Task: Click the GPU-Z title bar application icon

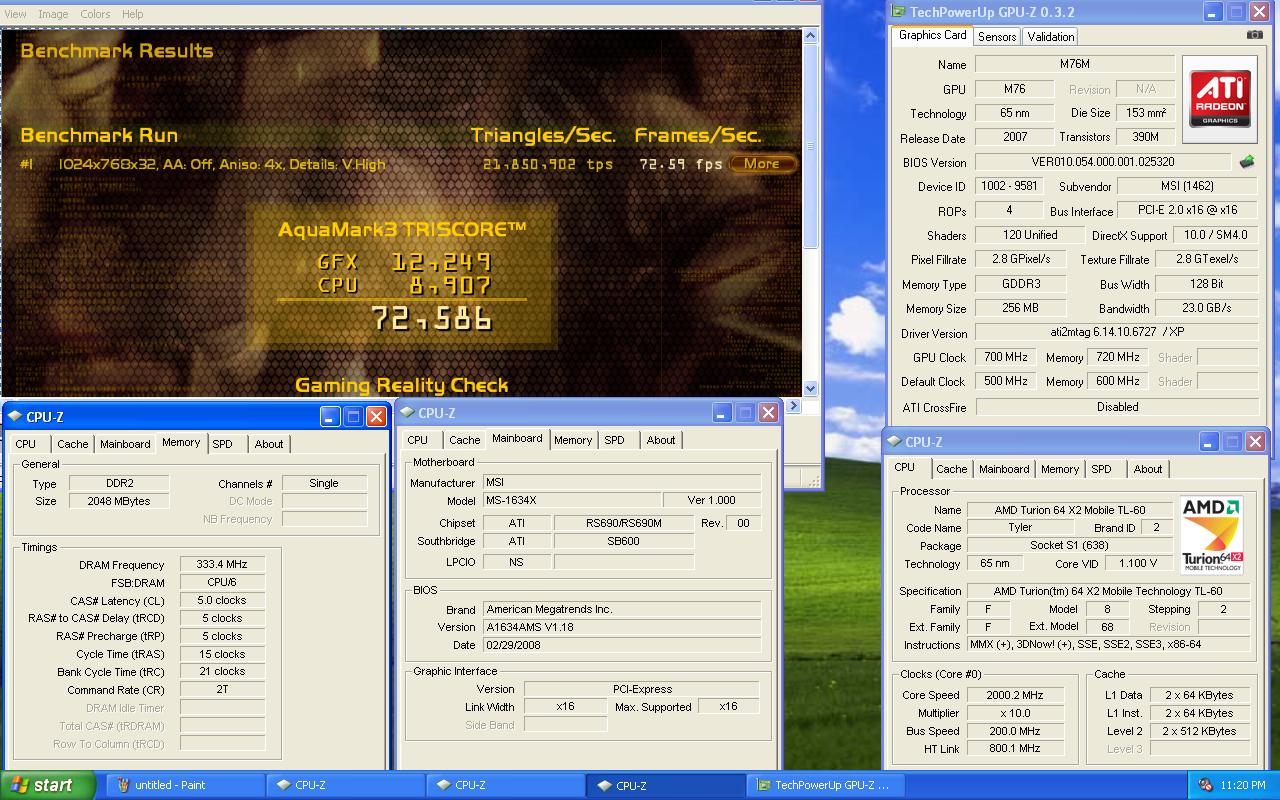Action: pyautogui.click(x=898, y=12)
